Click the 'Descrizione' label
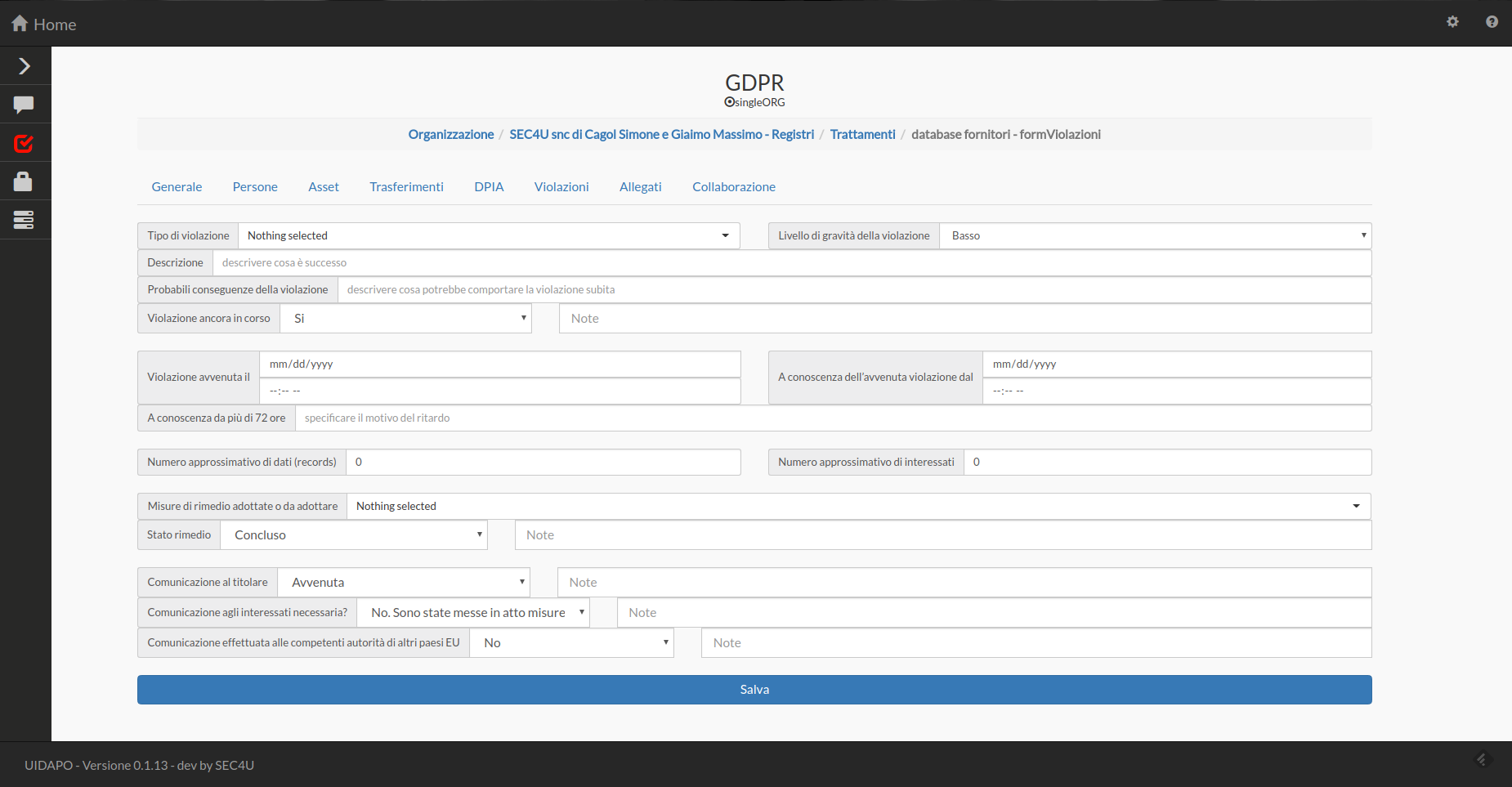 tap(175, 263)
